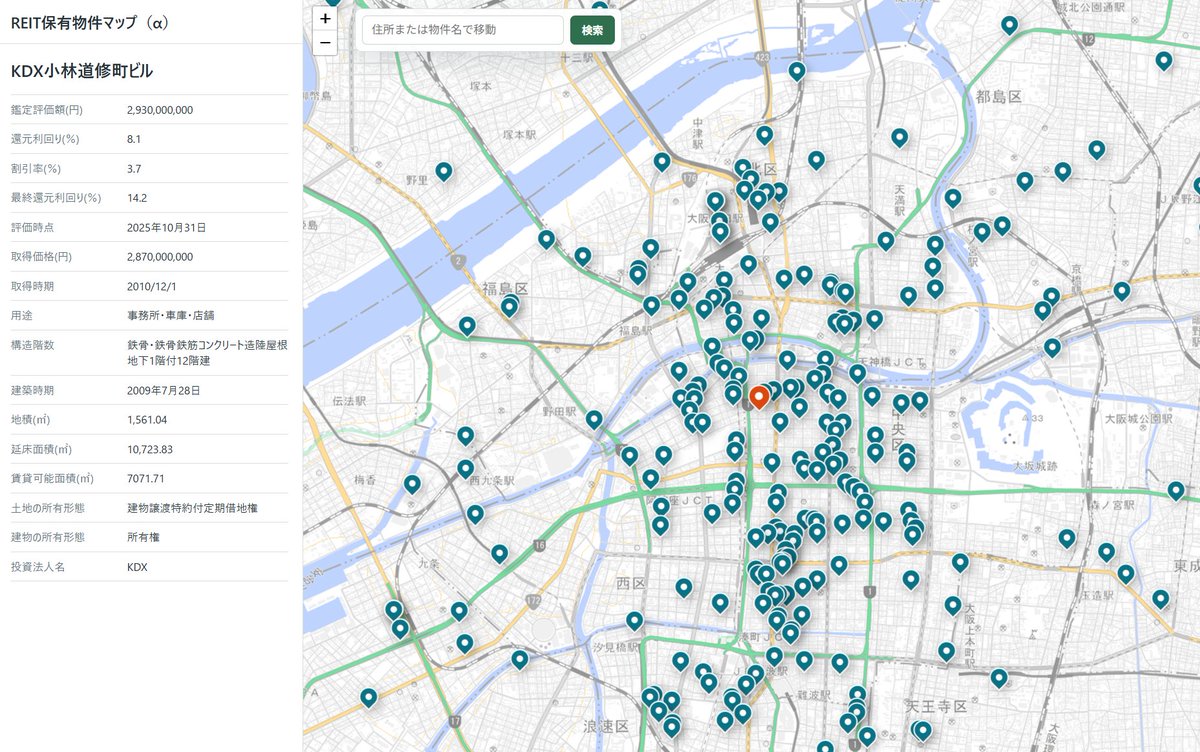Select the pin directly above 西九条駅 label
The image size is (1200, 752).
click(x=465, y=468)
